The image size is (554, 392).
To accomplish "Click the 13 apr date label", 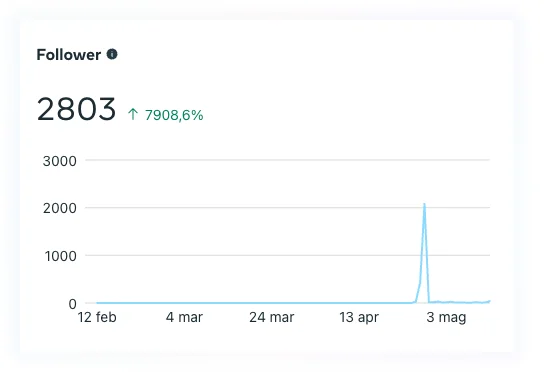I will 359,317.
